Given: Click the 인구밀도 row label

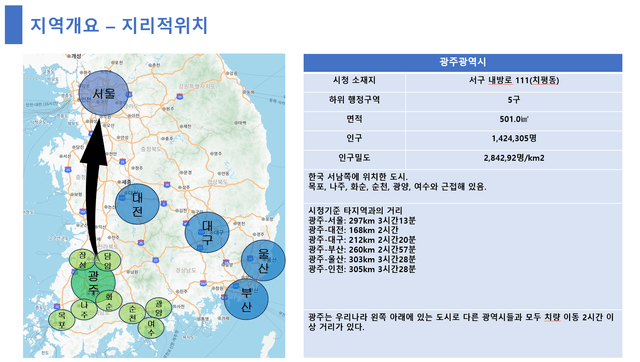Looking at the screenshot, I should [x=354, y=158].
